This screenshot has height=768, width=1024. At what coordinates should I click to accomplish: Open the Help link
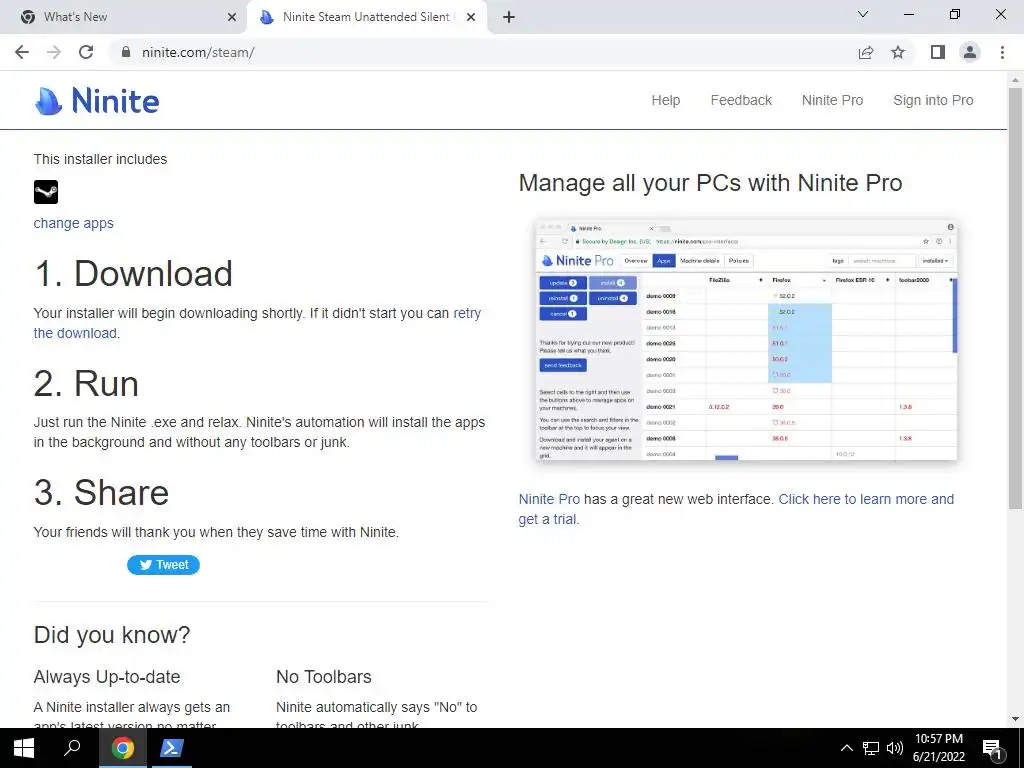(665, 100)
